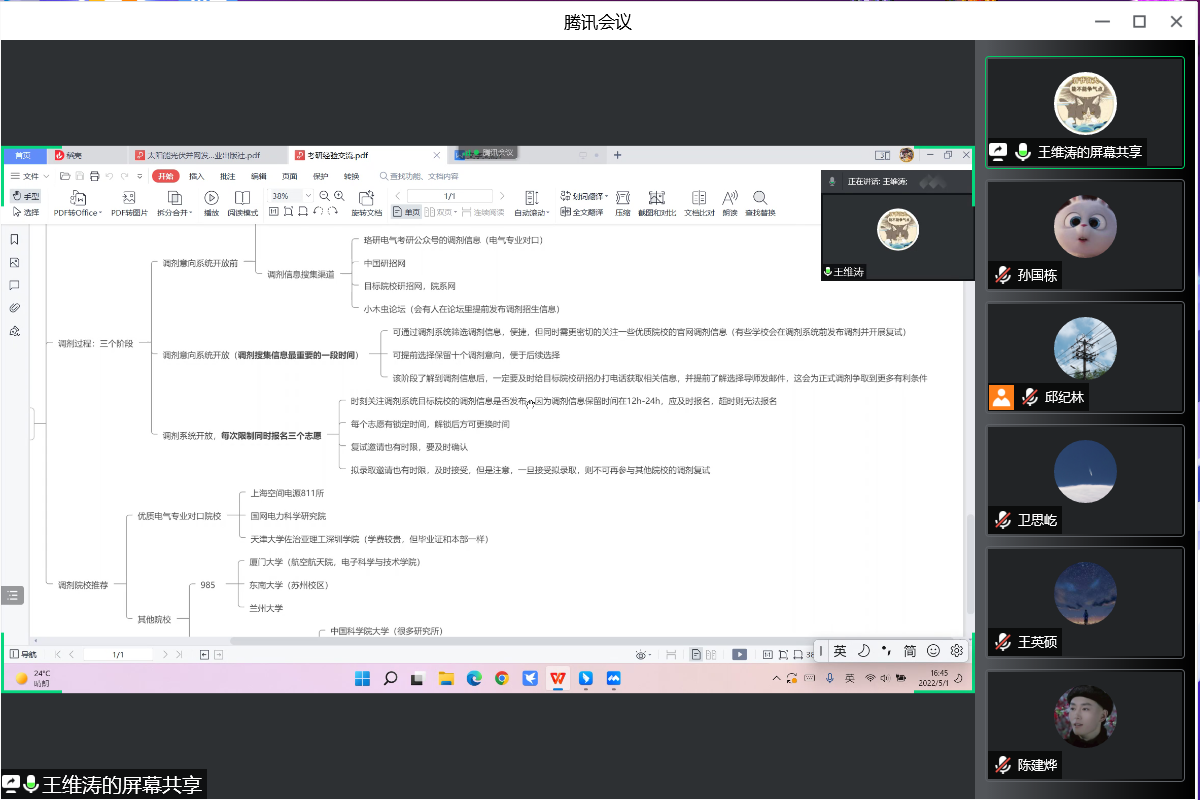Viewport: 1200px width, 800px height.
Task: Open the 插入 ribbon tab
Action: point(196,176)
